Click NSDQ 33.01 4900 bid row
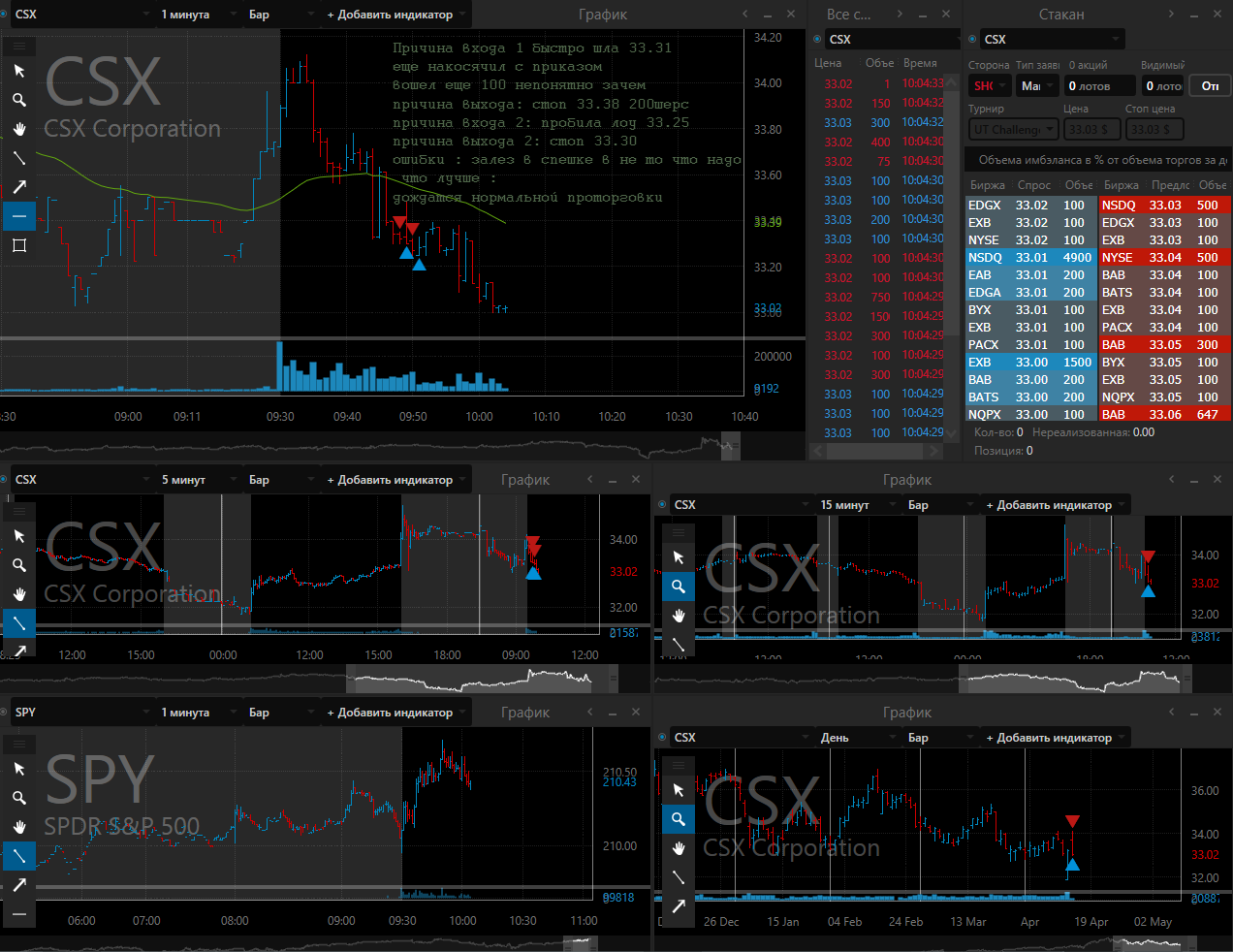Image resolution: width=1233 pixels, height=952 pixels. coord(1030,258)
